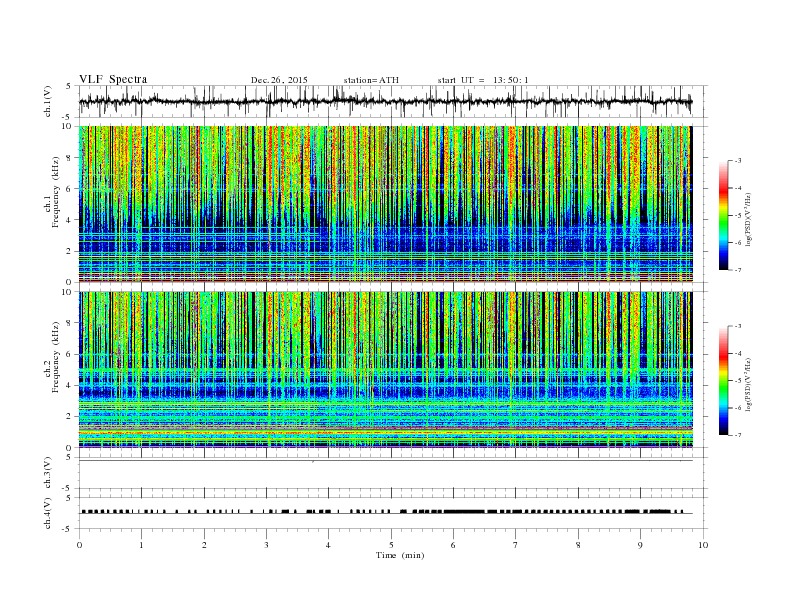Screen dimensions: 792x612
Task: Click the time axis tick label '5'
Action: tap(391, 545)
